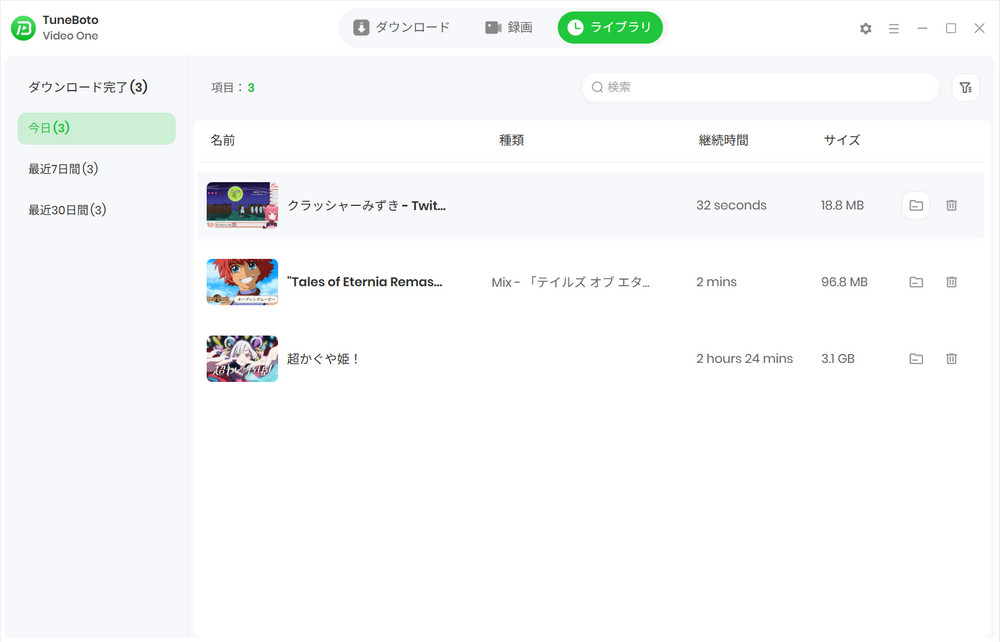The width and height of the screenshot is (1000, 642).
Task: Select the ライブラリ tab
Action: pyautogui.click(x=610, y=27)
